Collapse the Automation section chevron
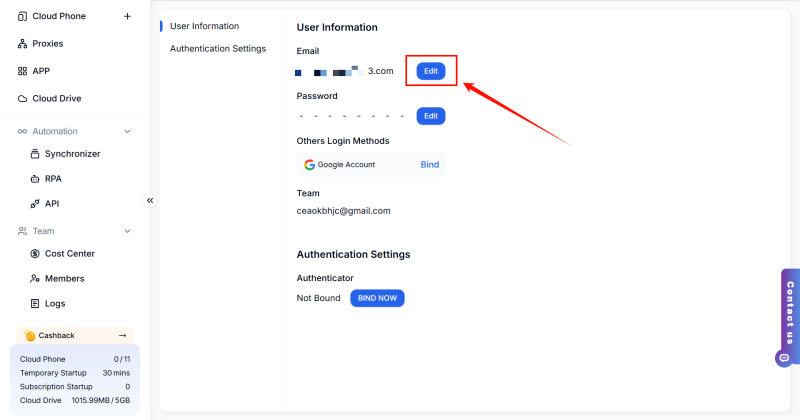 pos(127,132)
